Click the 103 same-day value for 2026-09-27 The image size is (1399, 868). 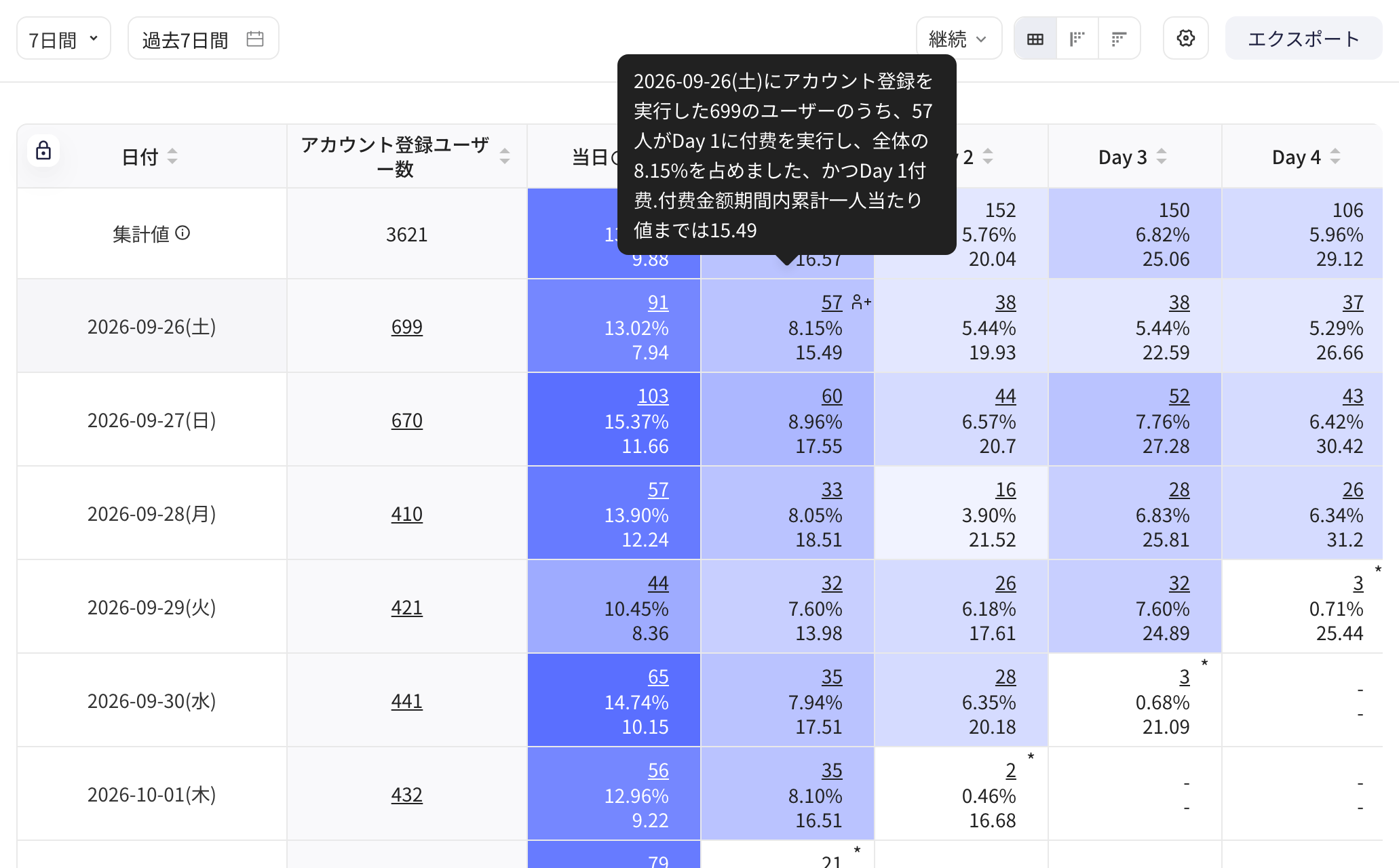click(x=653, y=396)
